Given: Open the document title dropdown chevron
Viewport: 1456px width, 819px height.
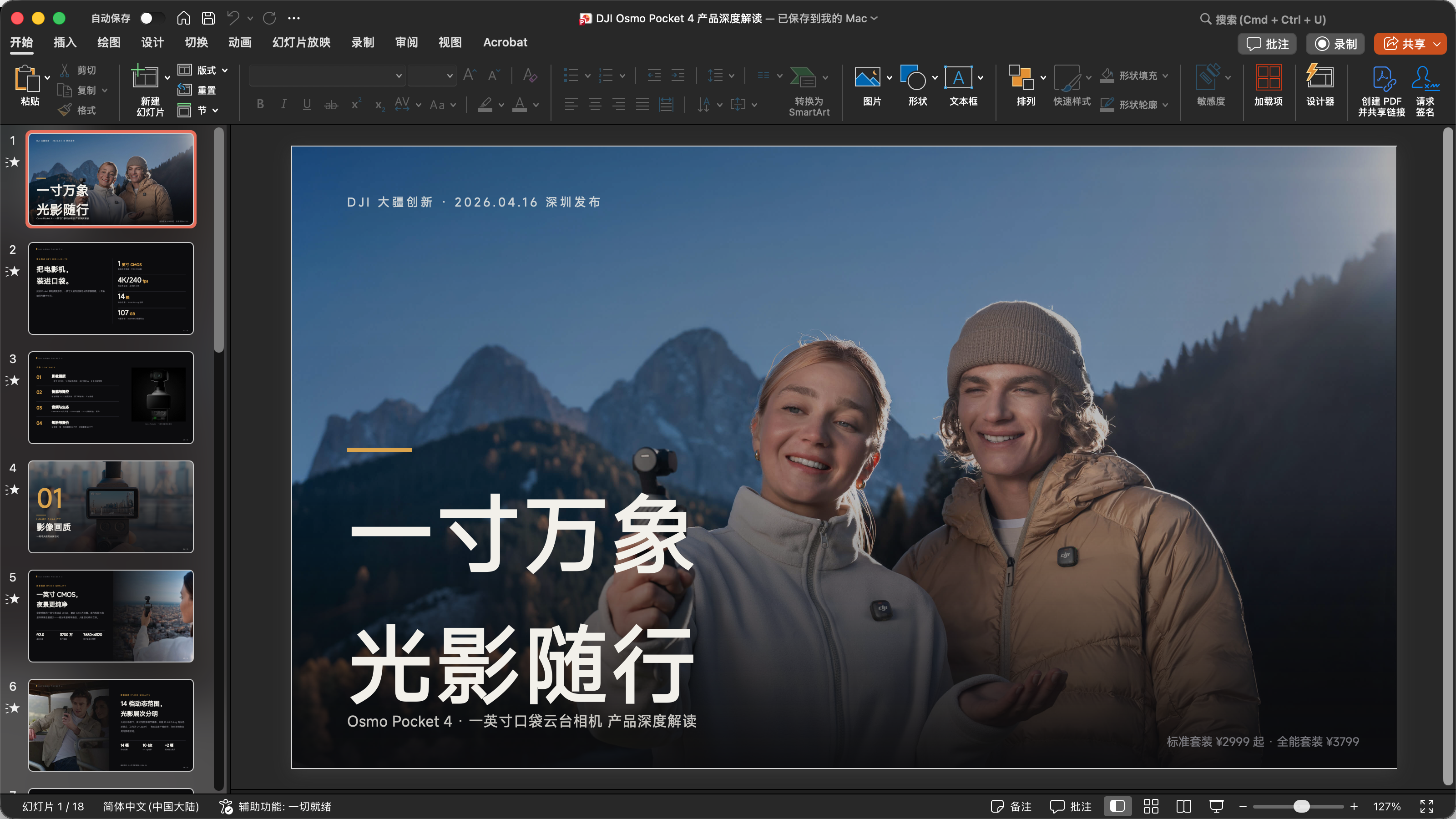Looking at the screenshot, I should 875,19.
